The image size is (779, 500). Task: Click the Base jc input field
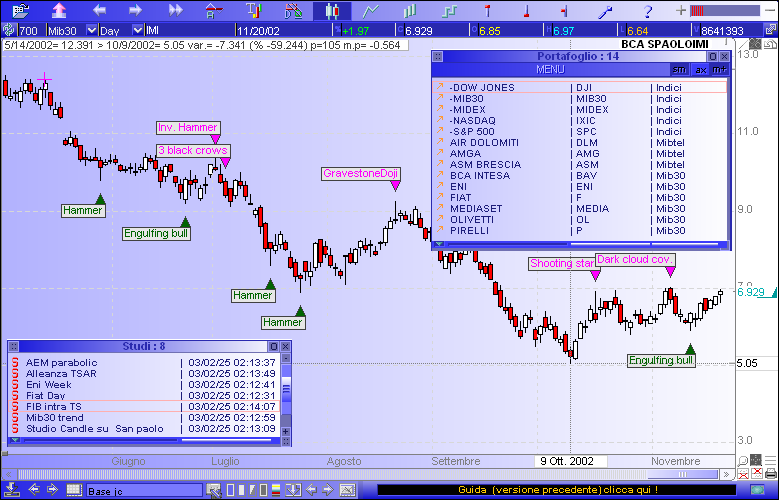(x=144, y=491)
